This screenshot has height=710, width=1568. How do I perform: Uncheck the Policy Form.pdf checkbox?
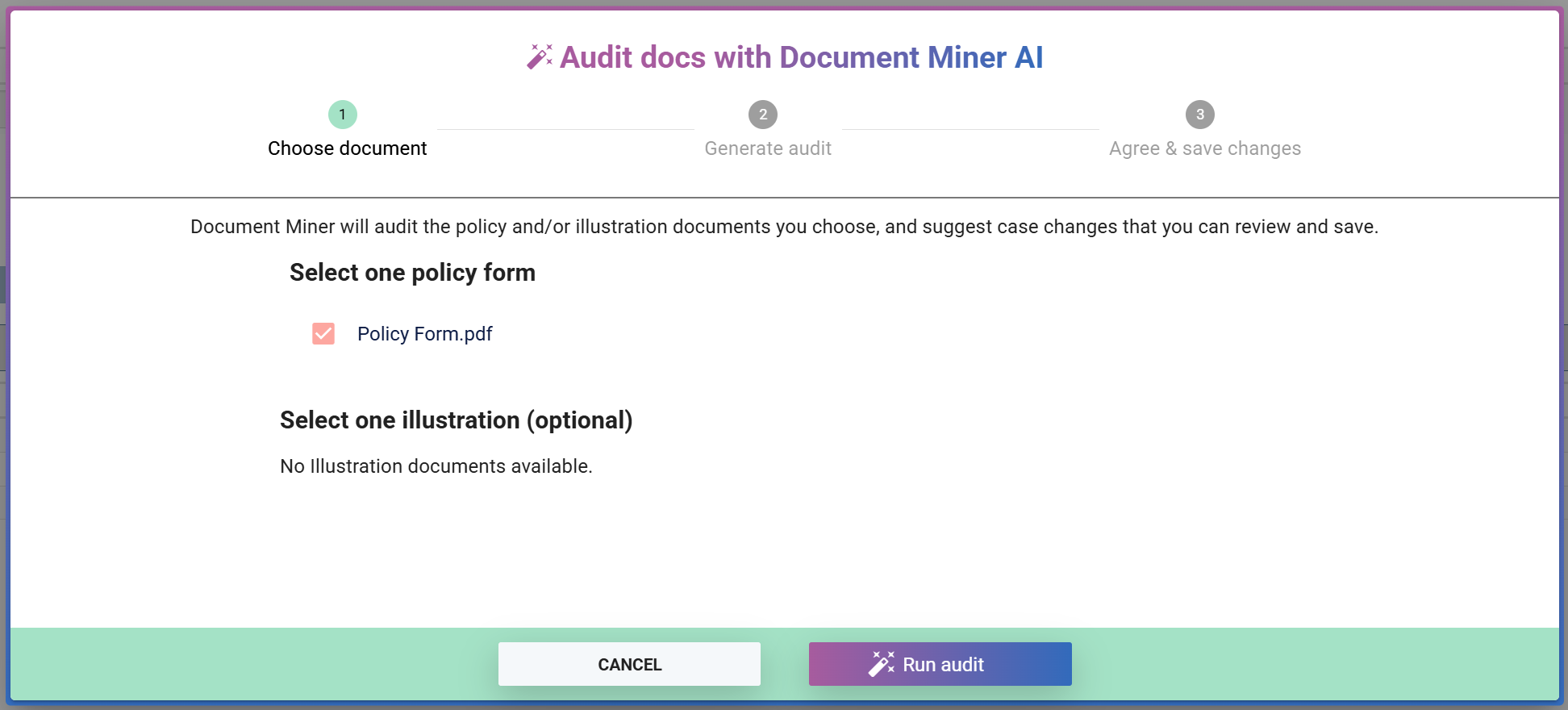pos(323,334)
